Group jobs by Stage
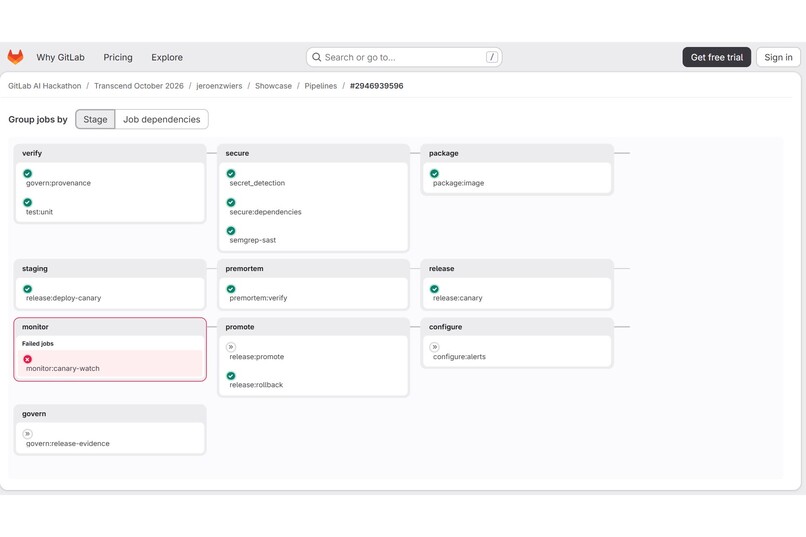 pos(95,119)
